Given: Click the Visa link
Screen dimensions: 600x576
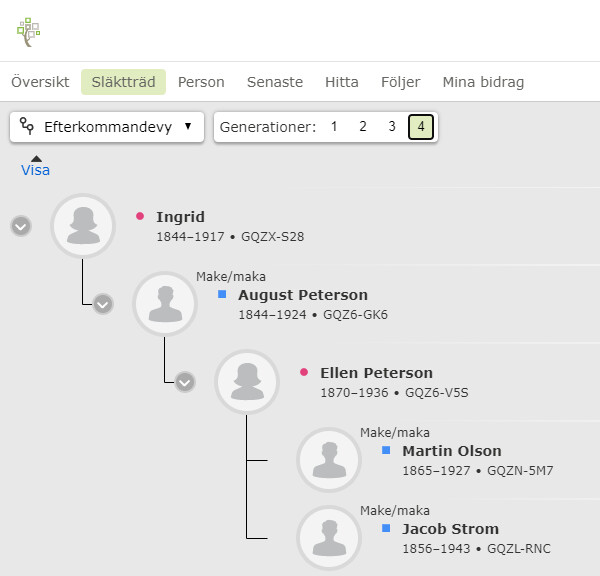Looking at the screenshot, I should [36, 170].
